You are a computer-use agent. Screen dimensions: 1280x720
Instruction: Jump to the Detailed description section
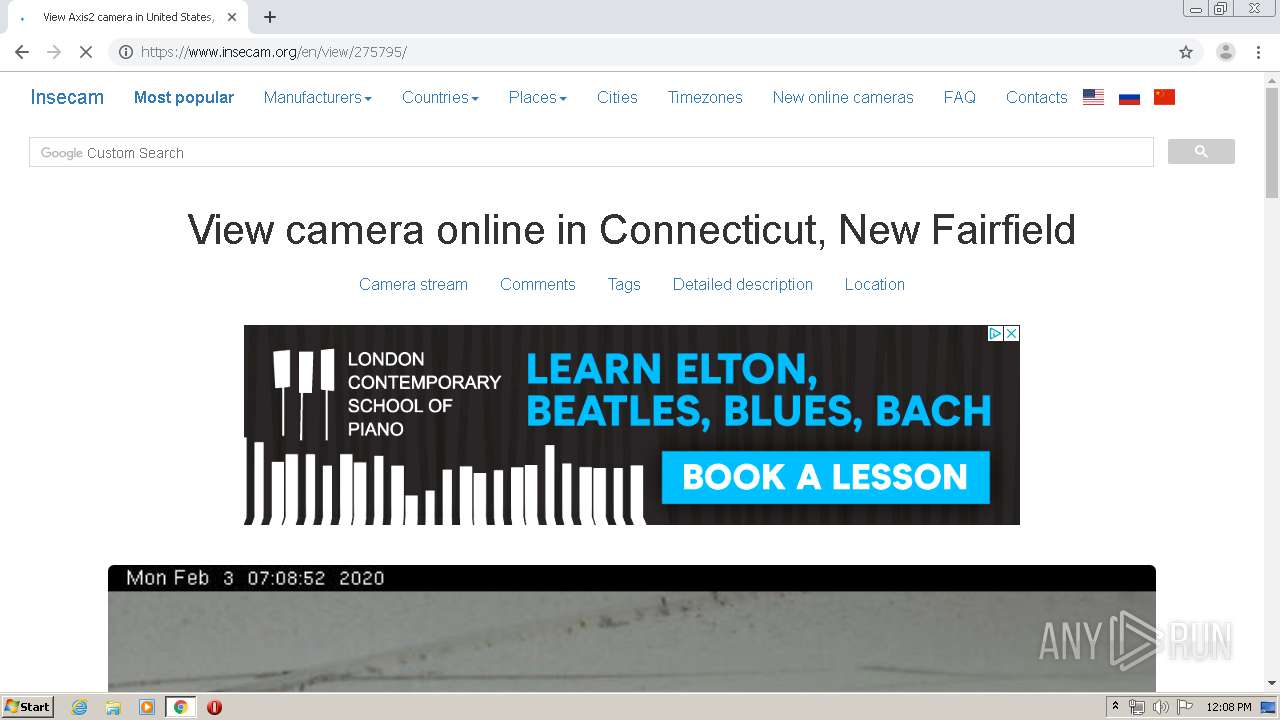click(x=743, y=284)
